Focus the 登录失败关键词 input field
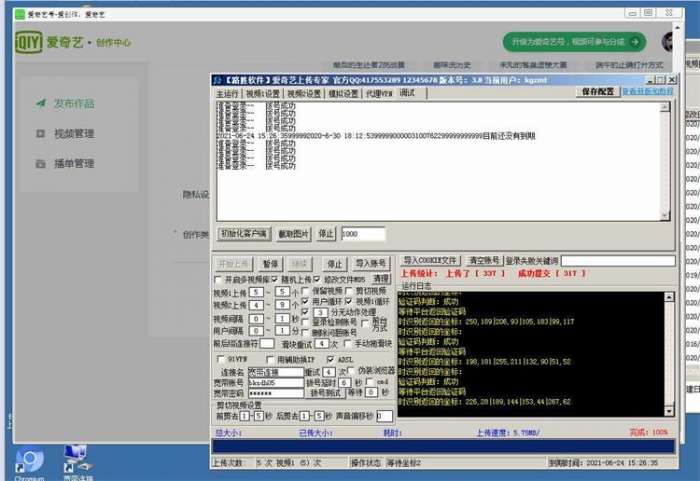 (618, 260)
